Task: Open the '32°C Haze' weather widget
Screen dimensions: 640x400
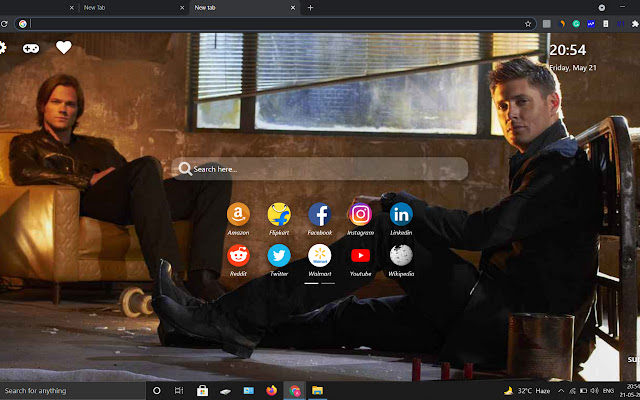Action: [527, 391]
